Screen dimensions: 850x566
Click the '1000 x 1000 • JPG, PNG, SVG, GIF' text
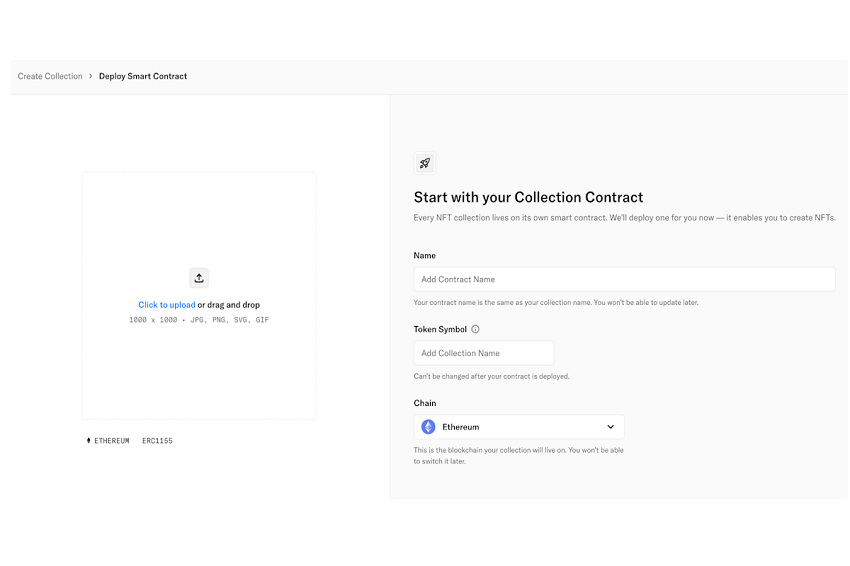199,320
